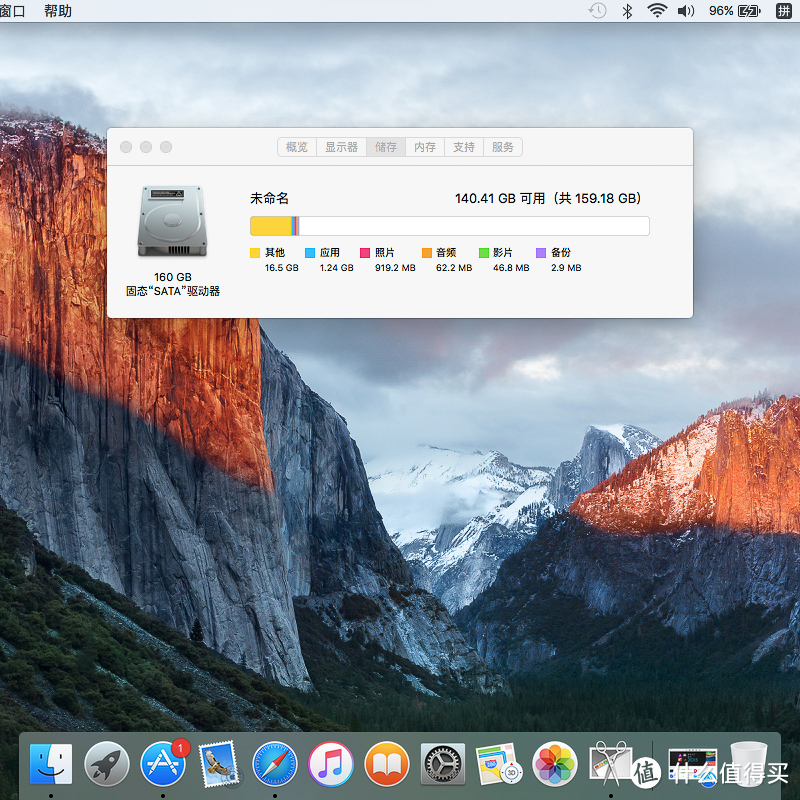Open Launchpad from the Dock
This screenshot has height=800, width=800.
click(x=107, y=763)
